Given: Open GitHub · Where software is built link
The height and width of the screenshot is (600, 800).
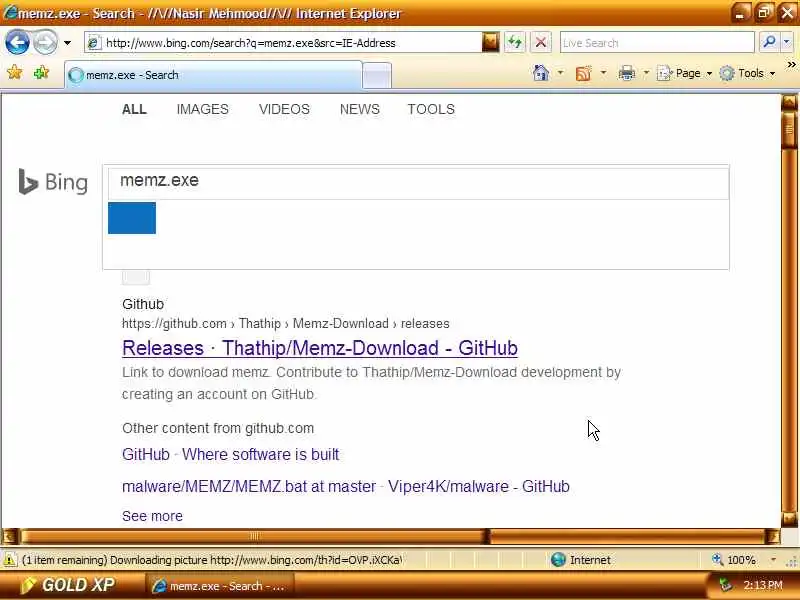Looking at the screenshot, I should (x=231, y=454).
